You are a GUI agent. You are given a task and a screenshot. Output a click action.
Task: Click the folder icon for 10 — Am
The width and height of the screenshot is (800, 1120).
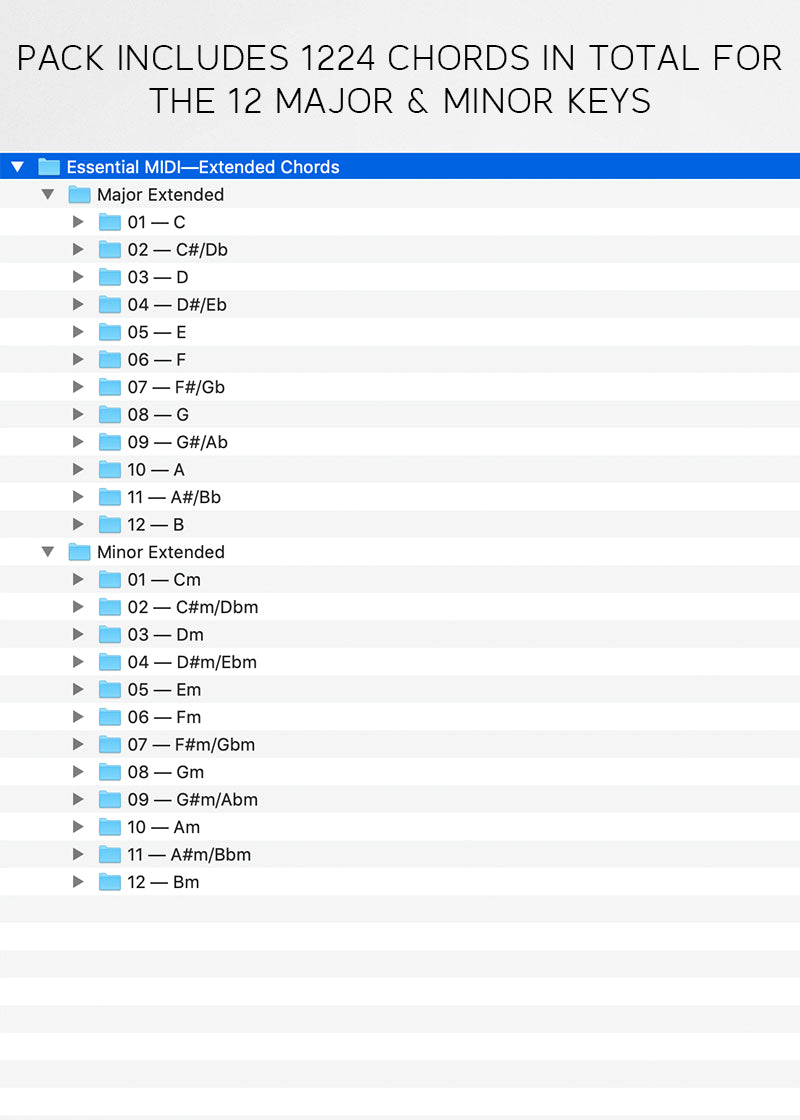click(x=109, y=827)
